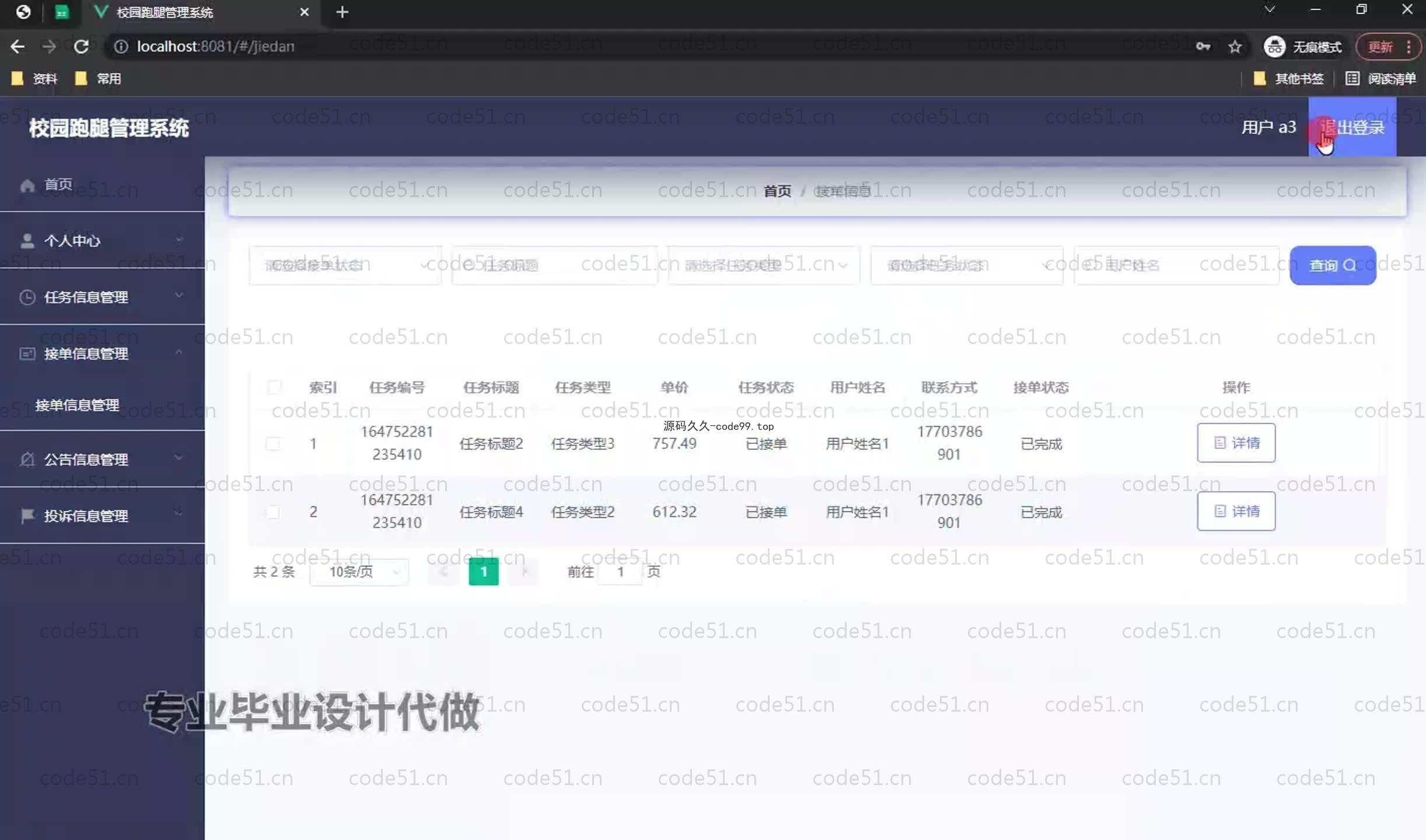Click the 首页 home icon
This screenshot has width=1426, height=840.
coord(27,185)
